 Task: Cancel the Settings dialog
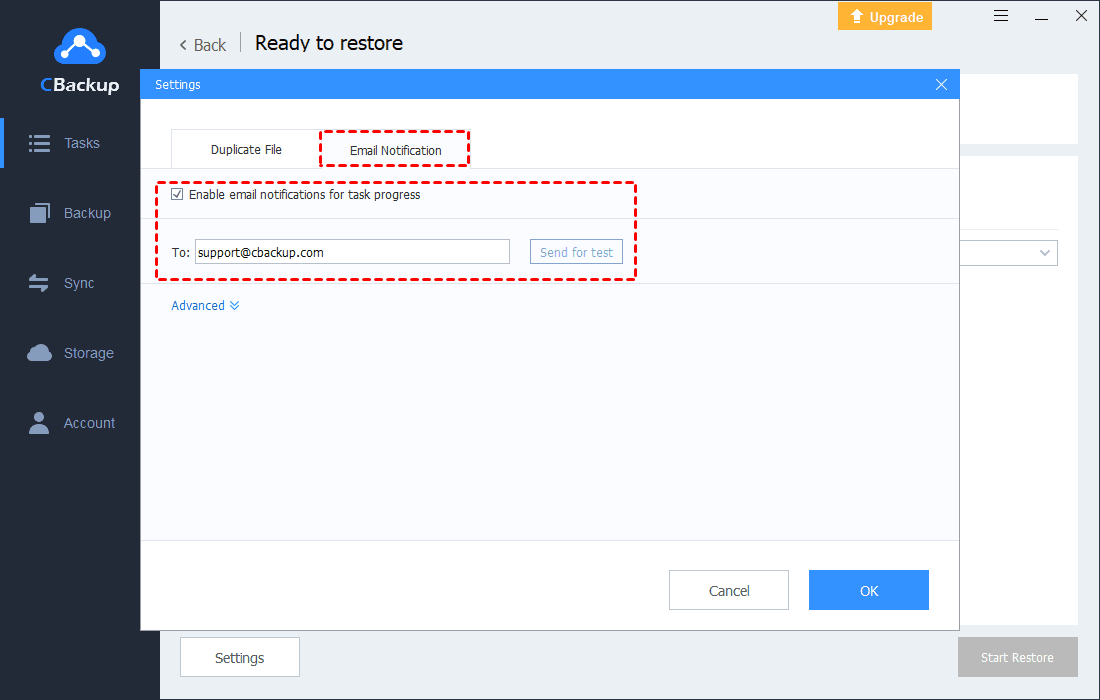click(x=729, y=590)
